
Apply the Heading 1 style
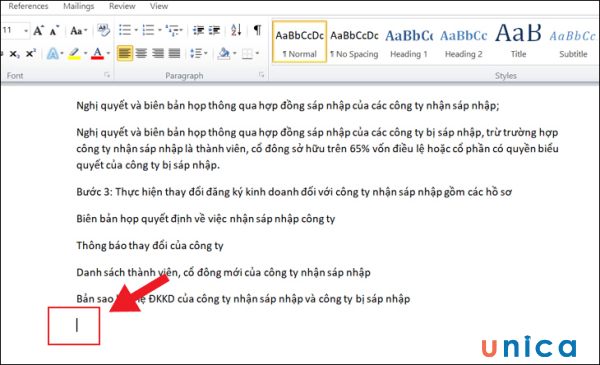pyautogui.click(x=409, y=41)
